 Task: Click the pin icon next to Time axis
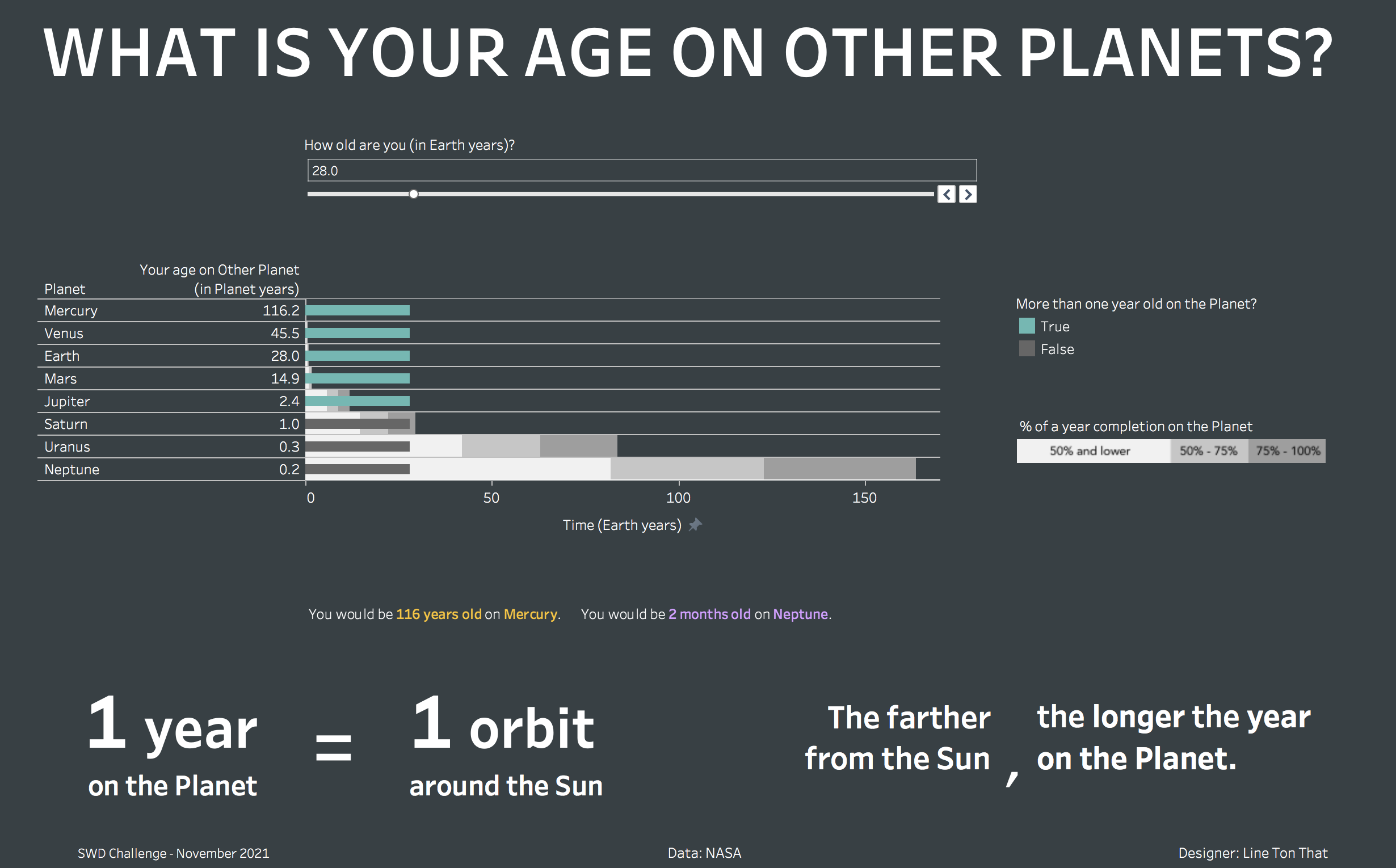coord(695,524)
